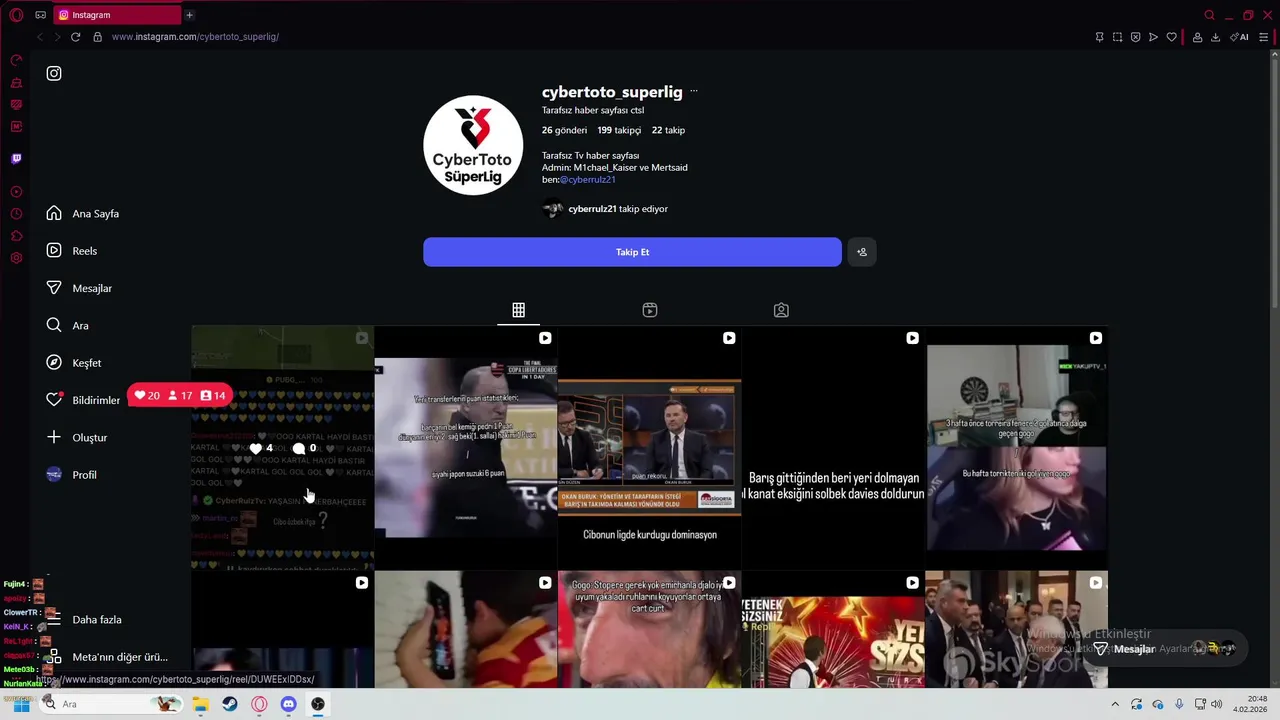Open Meta'nın diğer ürünleri menu
1280x720 pixels.
click(x=107, y=657)
